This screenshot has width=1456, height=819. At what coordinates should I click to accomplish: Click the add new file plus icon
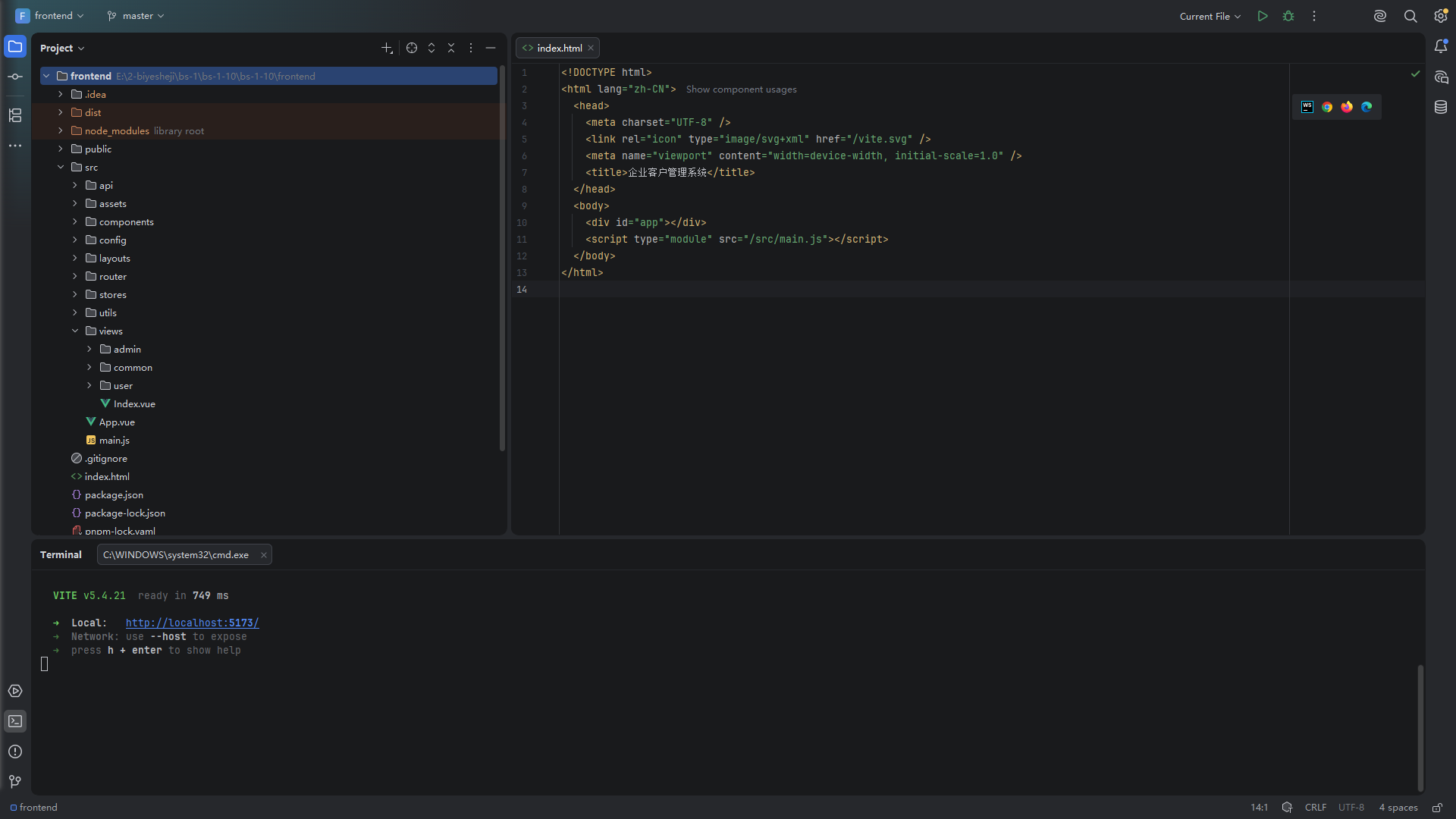point(387,48)
